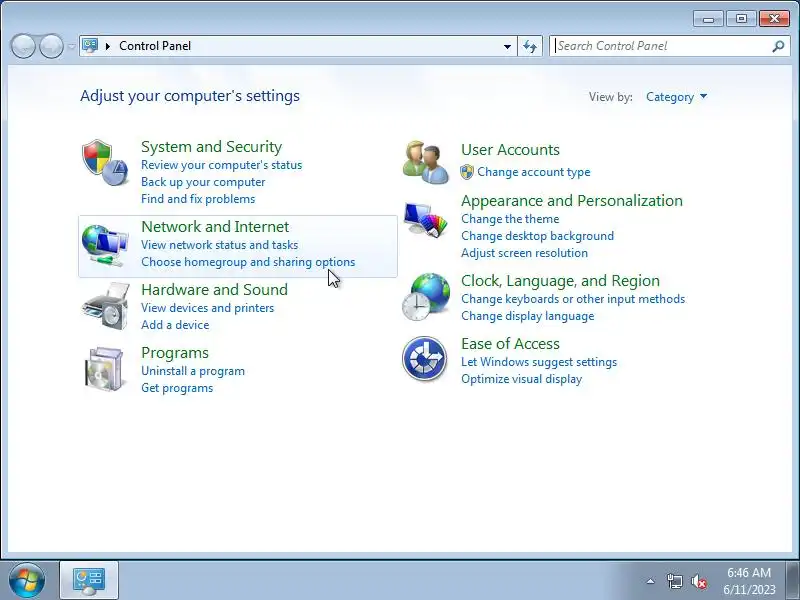Click the muted volume tray icon
The width and height of the screenshot is (800, 600).
coord(699,581)
